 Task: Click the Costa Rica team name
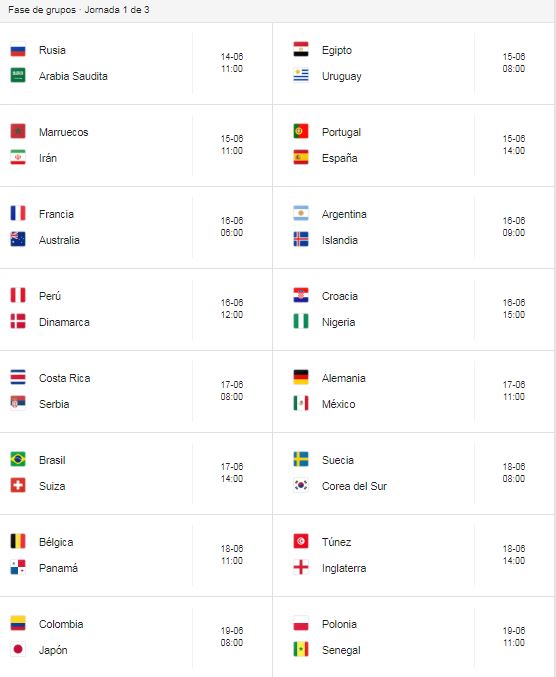tap(65, 378)
